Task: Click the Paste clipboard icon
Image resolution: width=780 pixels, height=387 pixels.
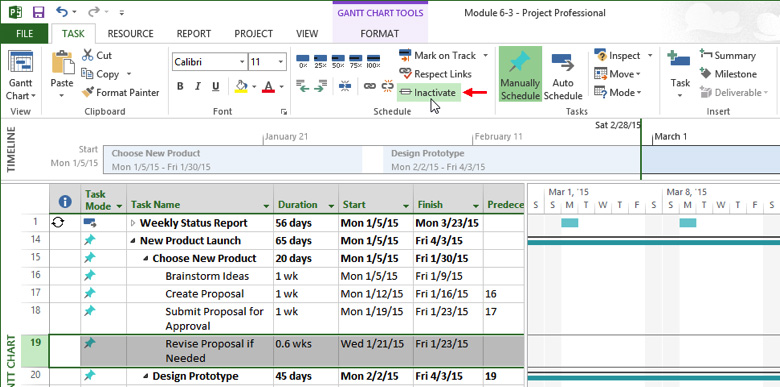Action: coord(62,62)
